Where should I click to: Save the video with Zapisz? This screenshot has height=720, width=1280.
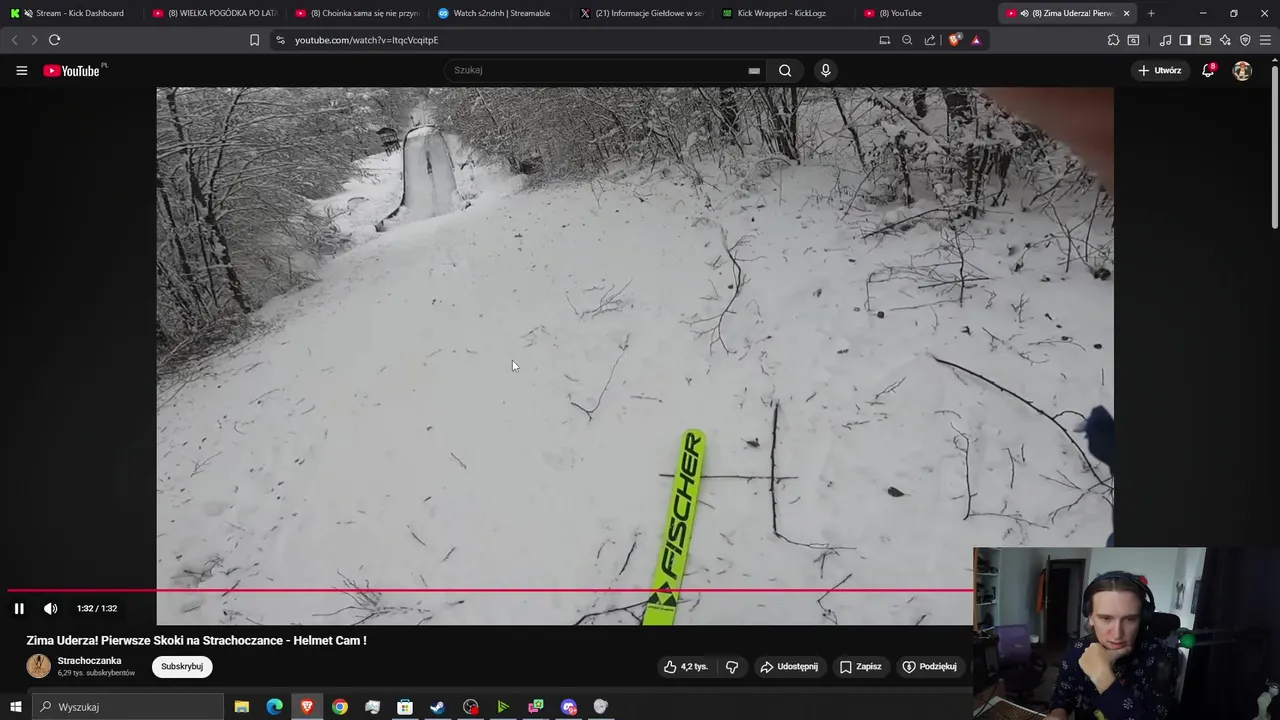tap(861, 666)
